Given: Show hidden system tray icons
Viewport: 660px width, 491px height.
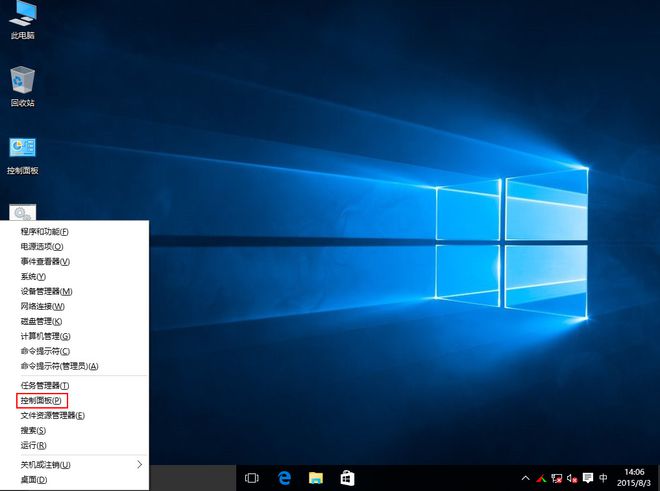Looking at the screenshot, I should [x=525, y=478].
